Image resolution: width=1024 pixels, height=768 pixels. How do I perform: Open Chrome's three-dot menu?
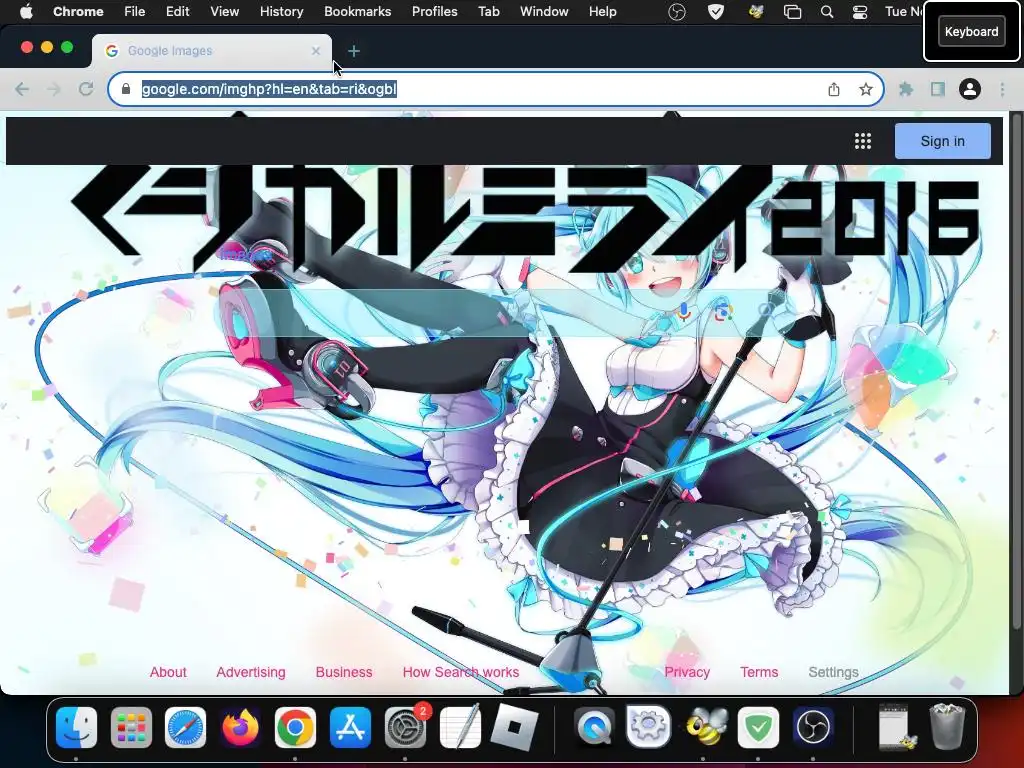point(1002,89)
